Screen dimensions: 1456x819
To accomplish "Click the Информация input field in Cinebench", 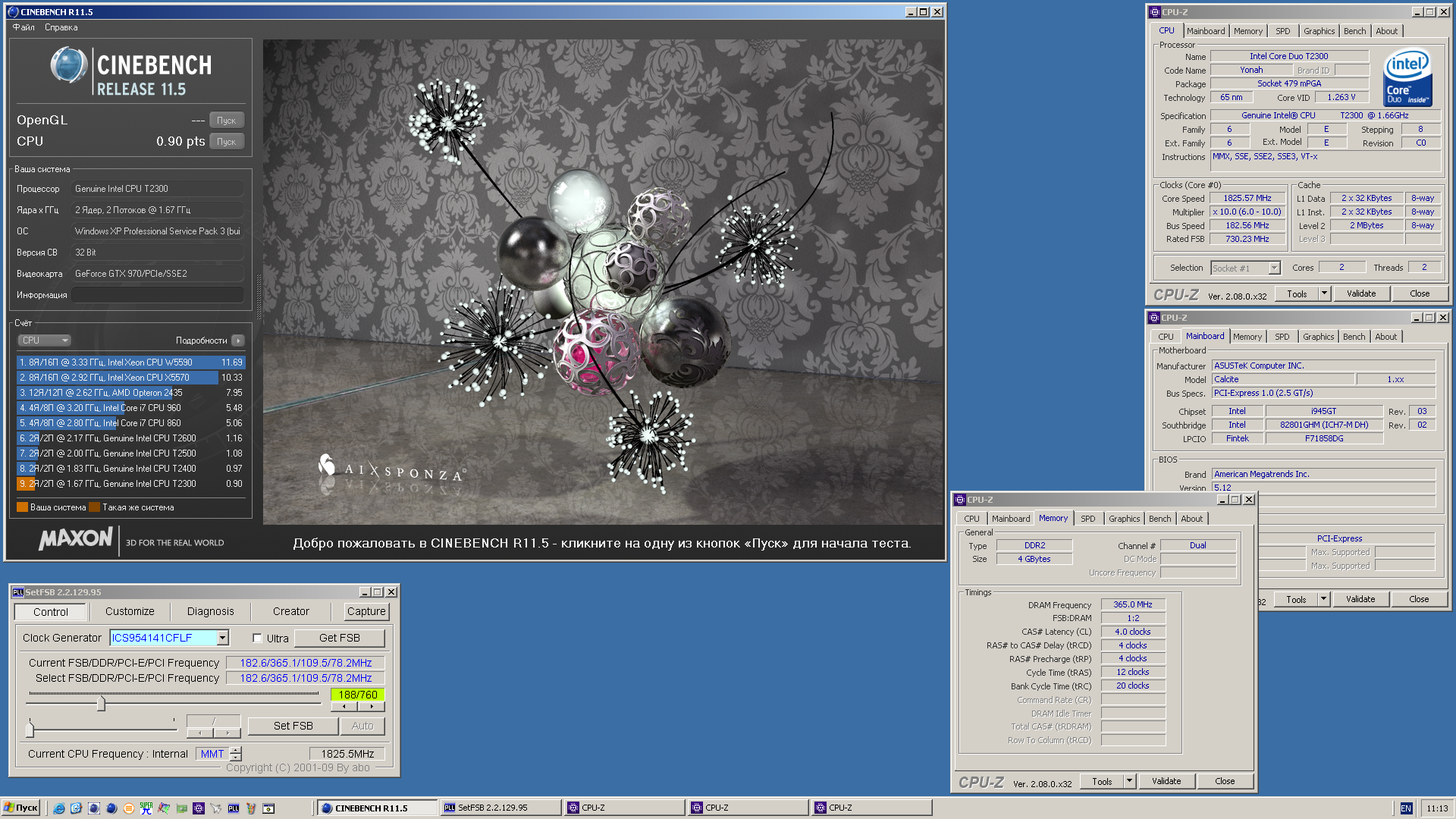I will (158, 295).
